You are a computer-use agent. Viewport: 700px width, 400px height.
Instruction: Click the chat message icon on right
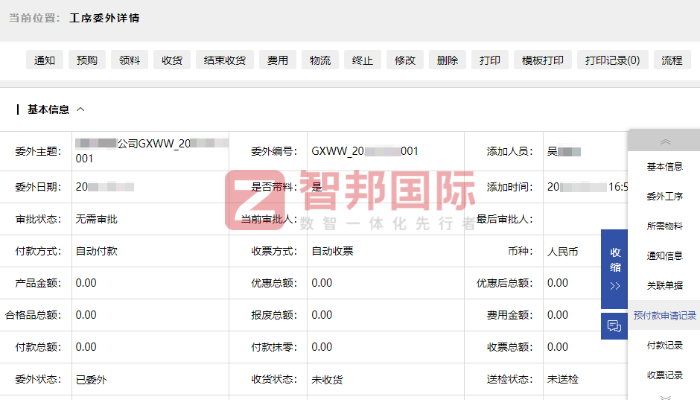[614, 325]
